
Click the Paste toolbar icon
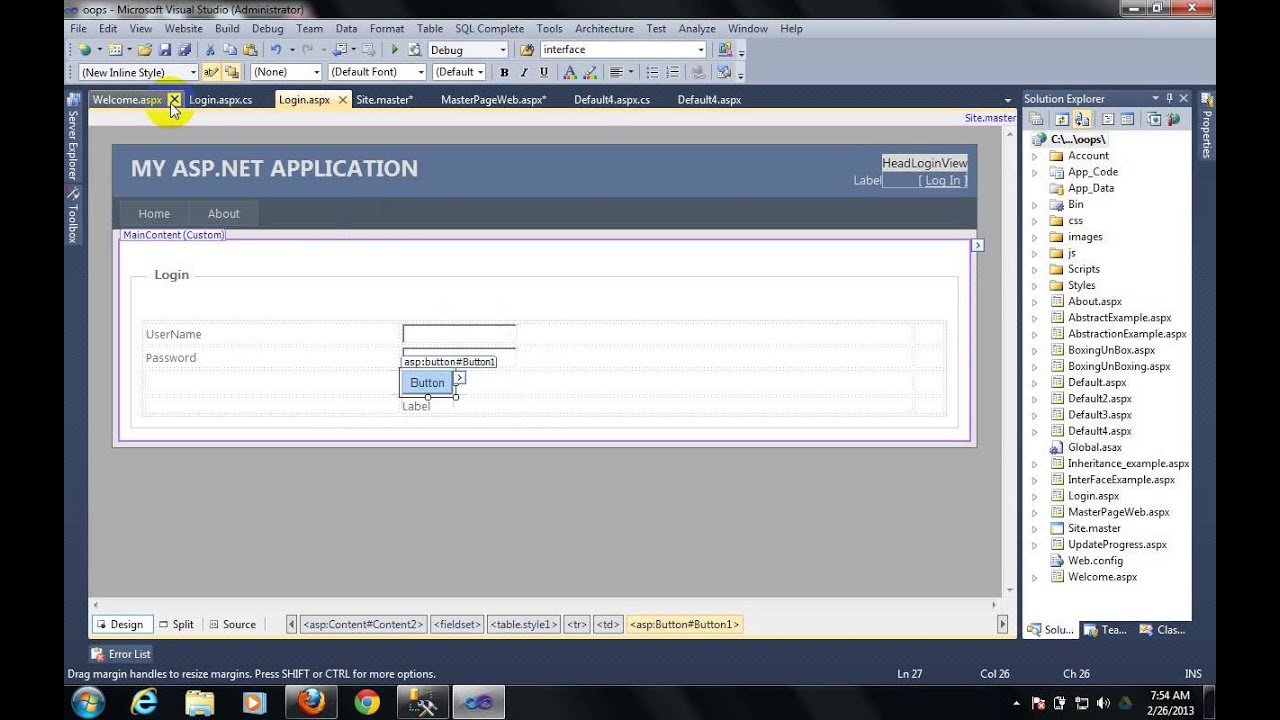(x=248, y=50)
